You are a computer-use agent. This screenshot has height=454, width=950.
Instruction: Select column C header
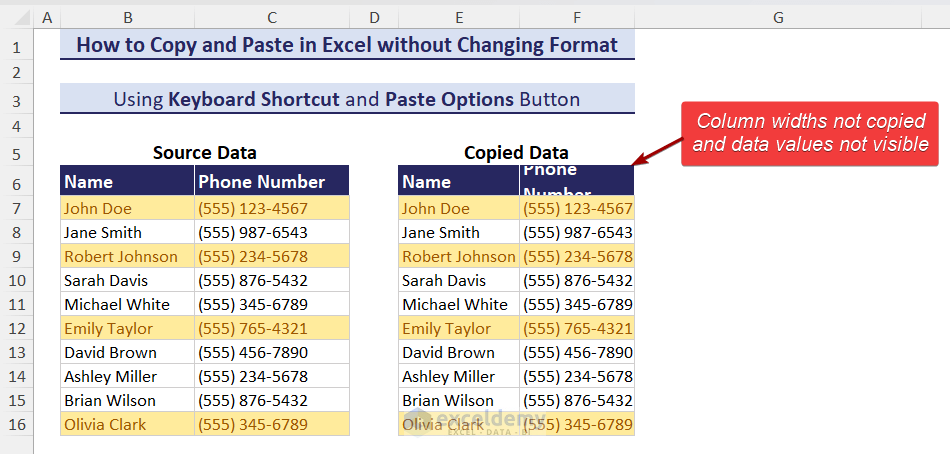(272, 17)
